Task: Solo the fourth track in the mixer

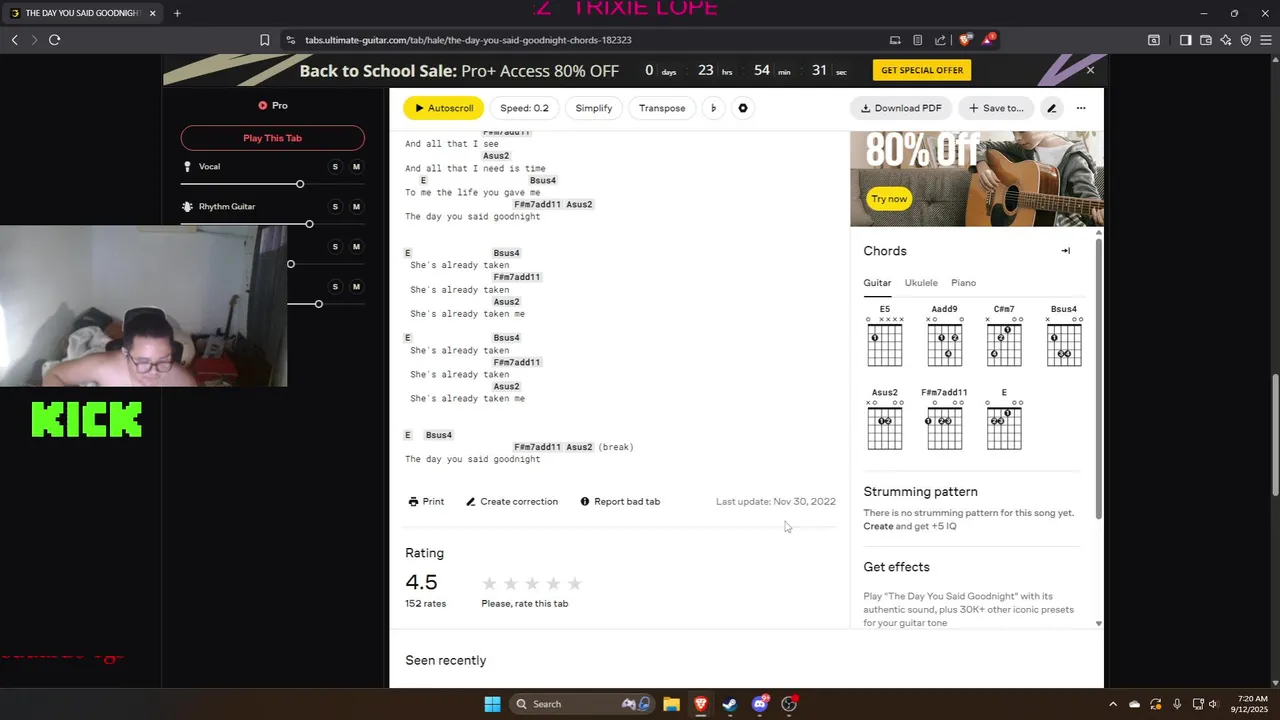Action: pos(335,287)
